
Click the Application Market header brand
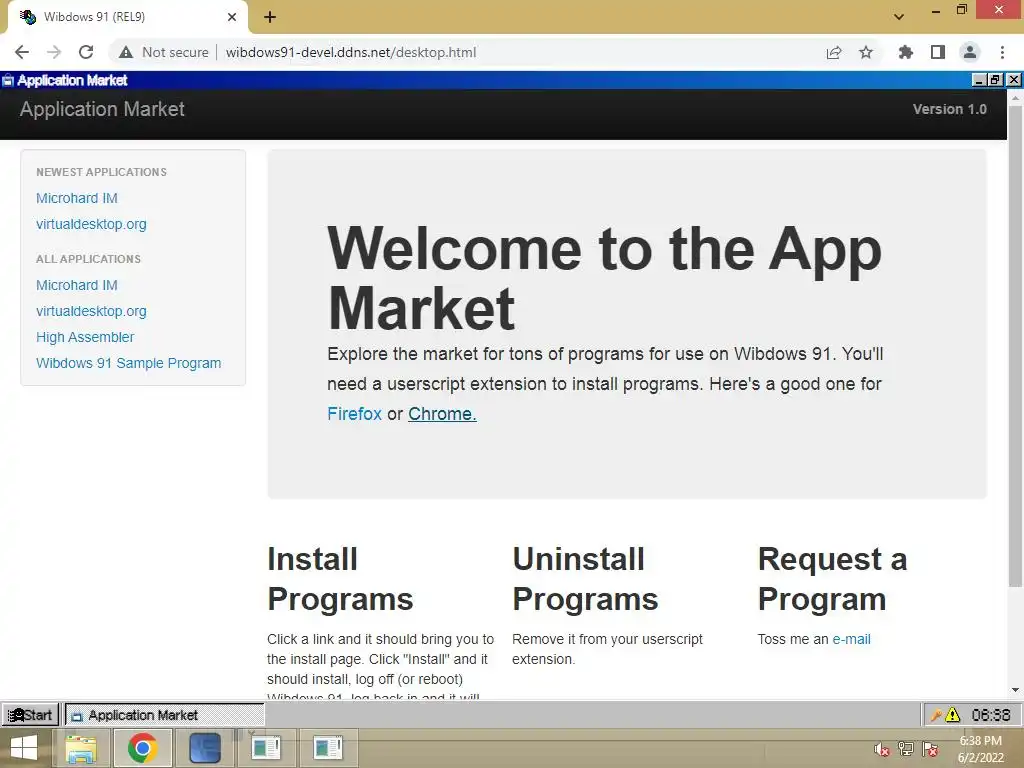pyautogui.click(x=102, y=109)
